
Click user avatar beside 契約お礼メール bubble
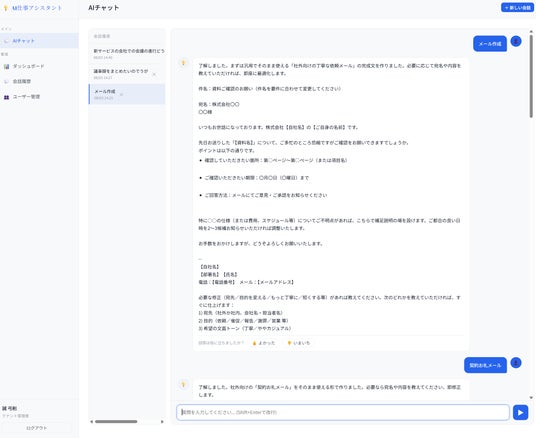click(x=516, y=362)
